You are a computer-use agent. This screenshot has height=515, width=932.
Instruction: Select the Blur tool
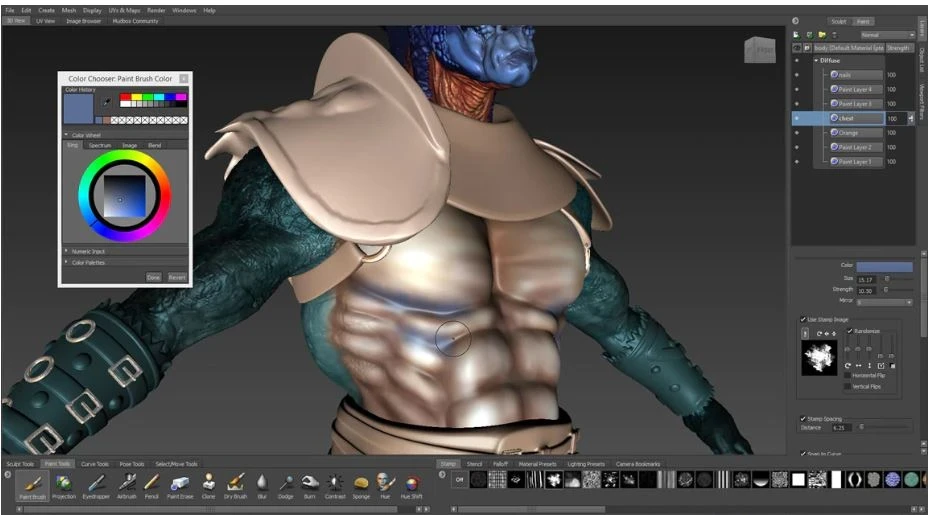(x=262, y=486)
